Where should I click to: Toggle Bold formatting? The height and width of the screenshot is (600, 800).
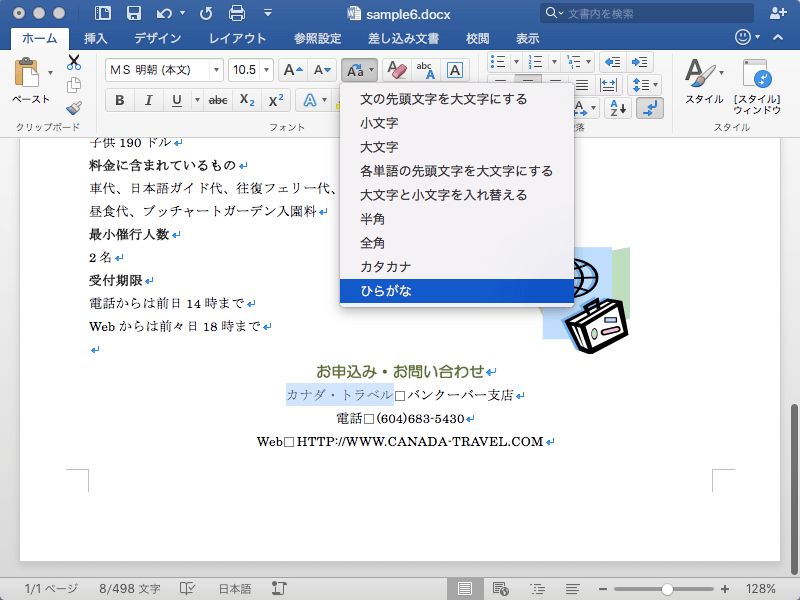(120, 100)
